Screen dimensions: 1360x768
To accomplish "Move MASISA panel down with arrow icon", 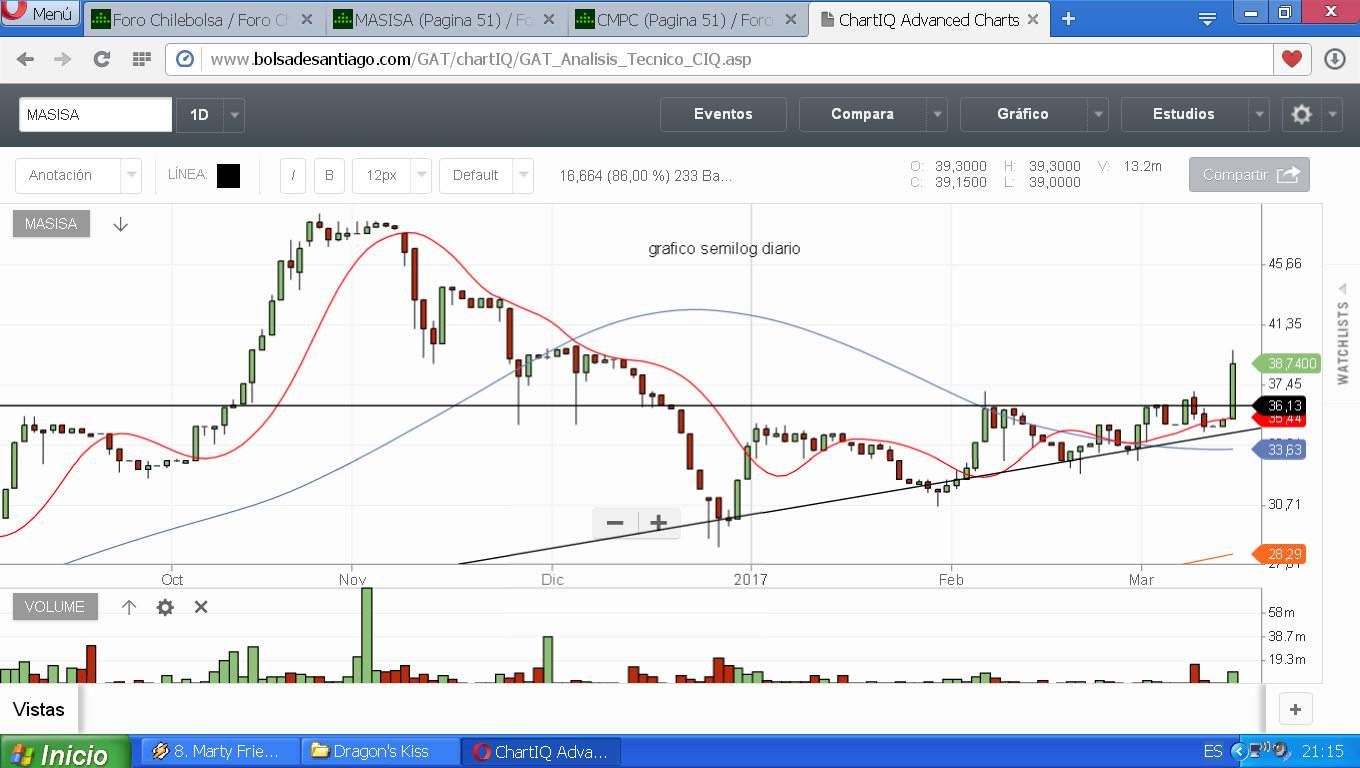I will click(121, 224).
